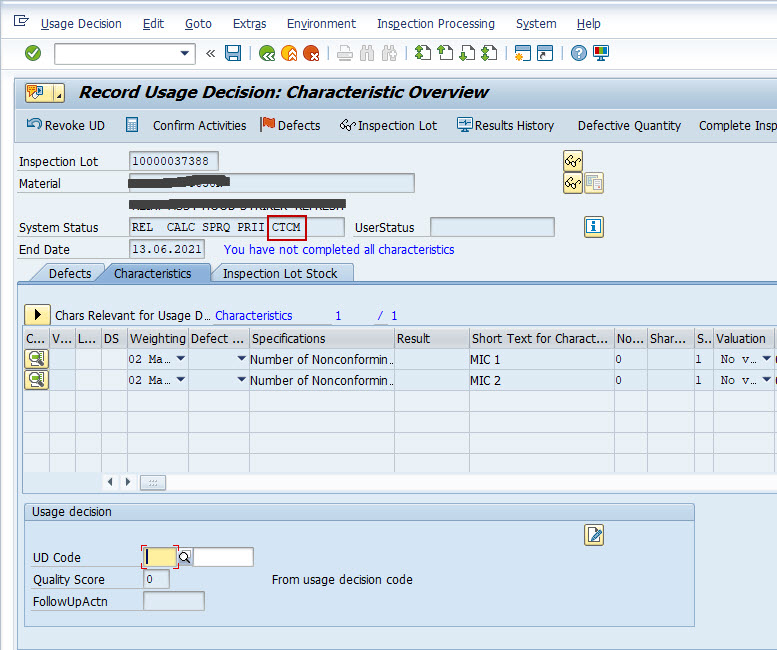Screen dimensions: 777x650
Task: Click Confirm Activities button
Action: tap(200, 126)
